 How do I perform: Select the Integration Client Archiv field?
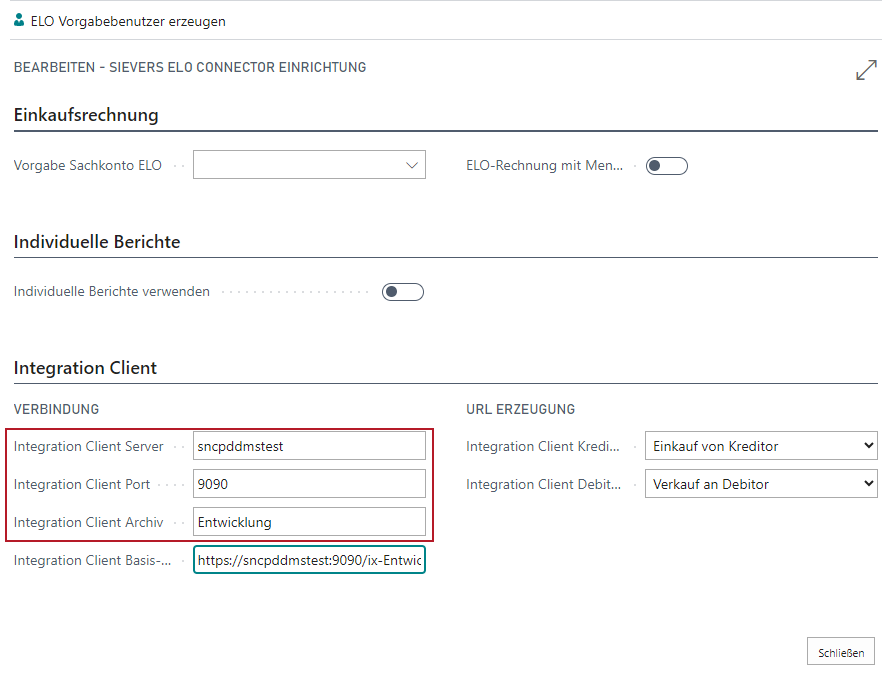pyautogui.click(x=309, y=522)
